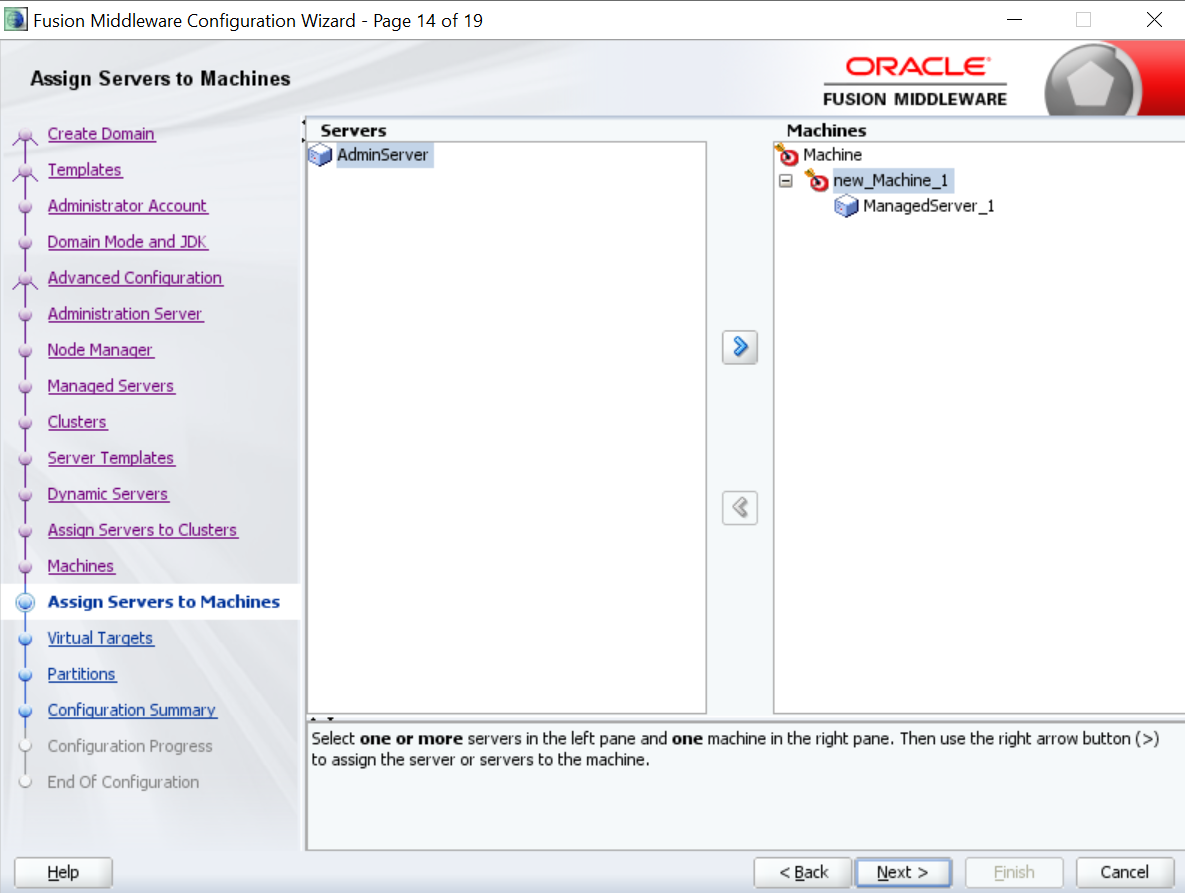This screenshot has width=1185, height=893.
Task: Open the Node Manager step
Action: 100,350
